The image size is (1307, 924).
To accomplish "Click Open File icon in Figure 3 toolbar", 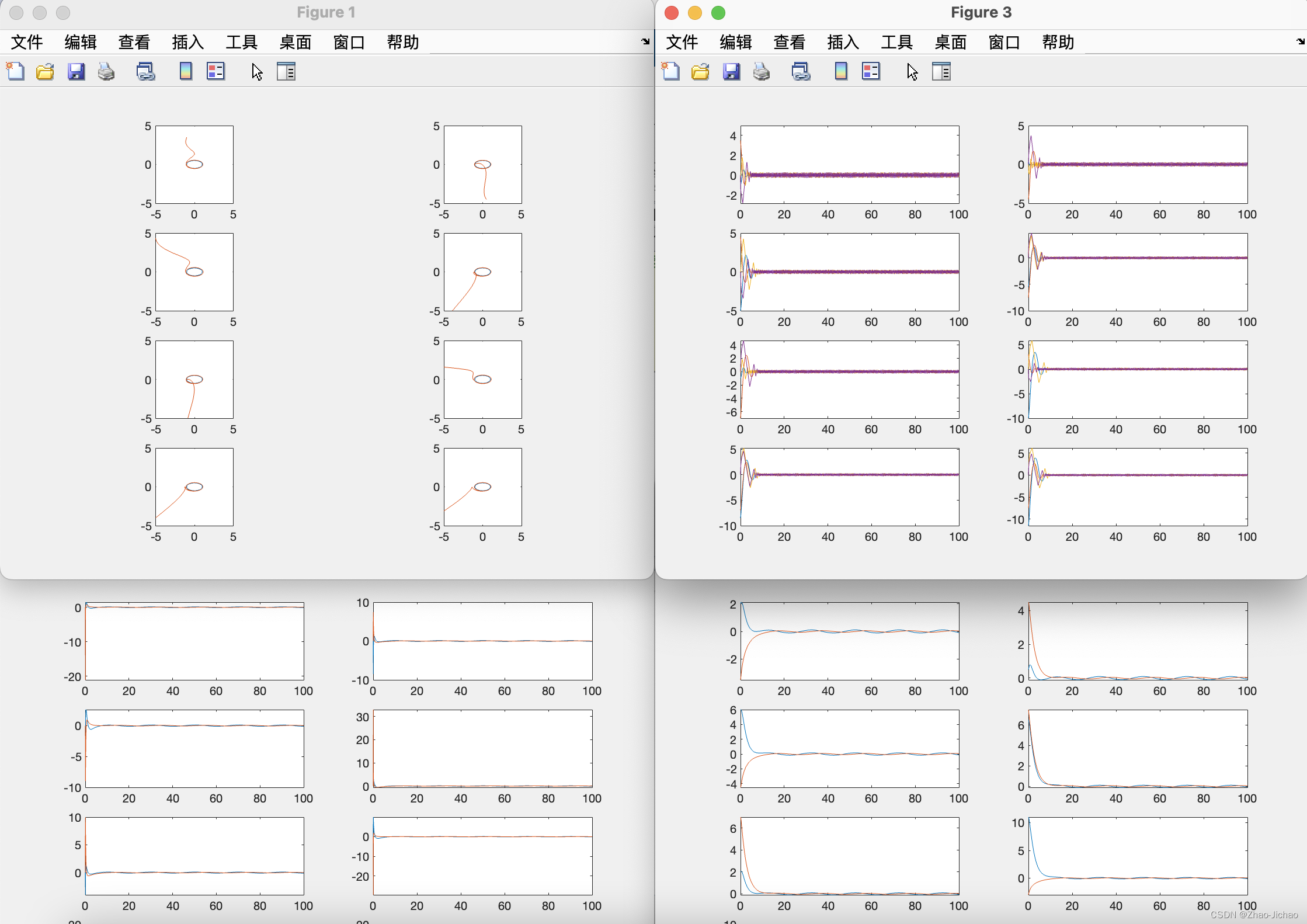I will pos(700,71).
